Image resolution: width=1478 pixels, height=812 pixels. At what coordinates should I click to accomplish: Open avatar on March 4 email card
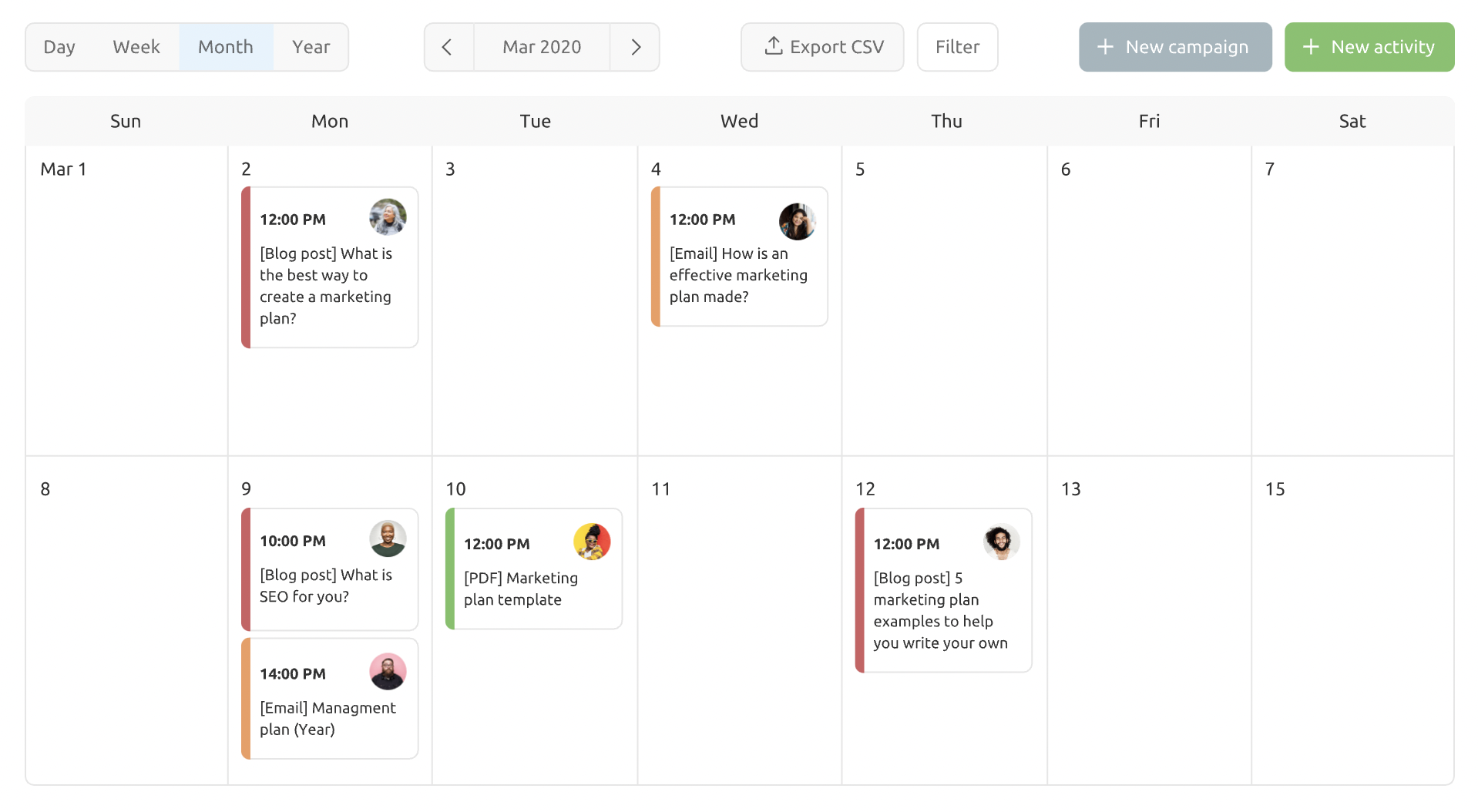(798, 221)
